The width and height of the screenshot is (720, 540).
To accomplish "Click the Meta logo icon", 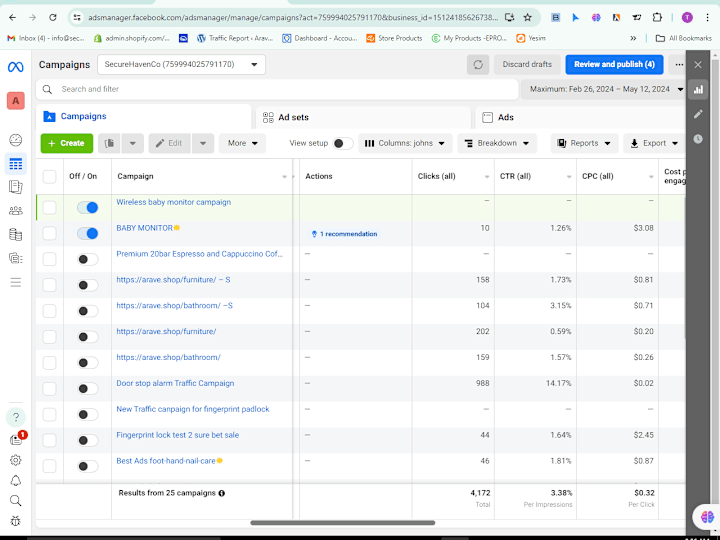I will (16, 67).
